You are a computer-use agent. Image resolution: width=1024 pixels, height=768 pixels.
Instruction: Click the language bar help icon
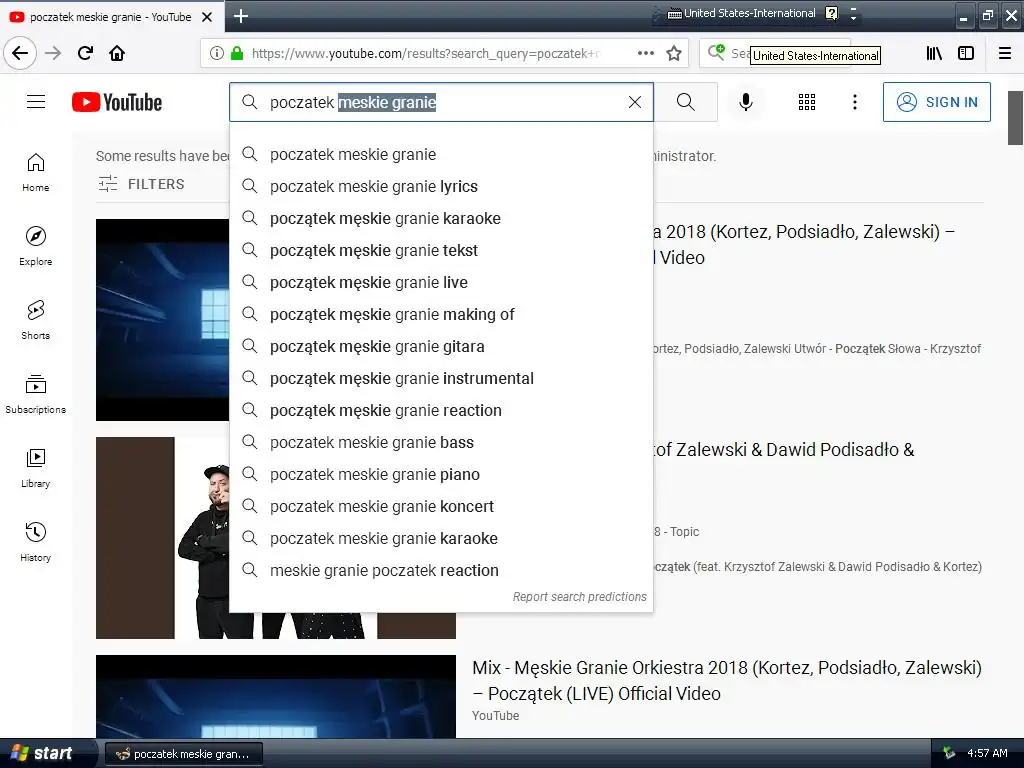[x=831, y=13]
